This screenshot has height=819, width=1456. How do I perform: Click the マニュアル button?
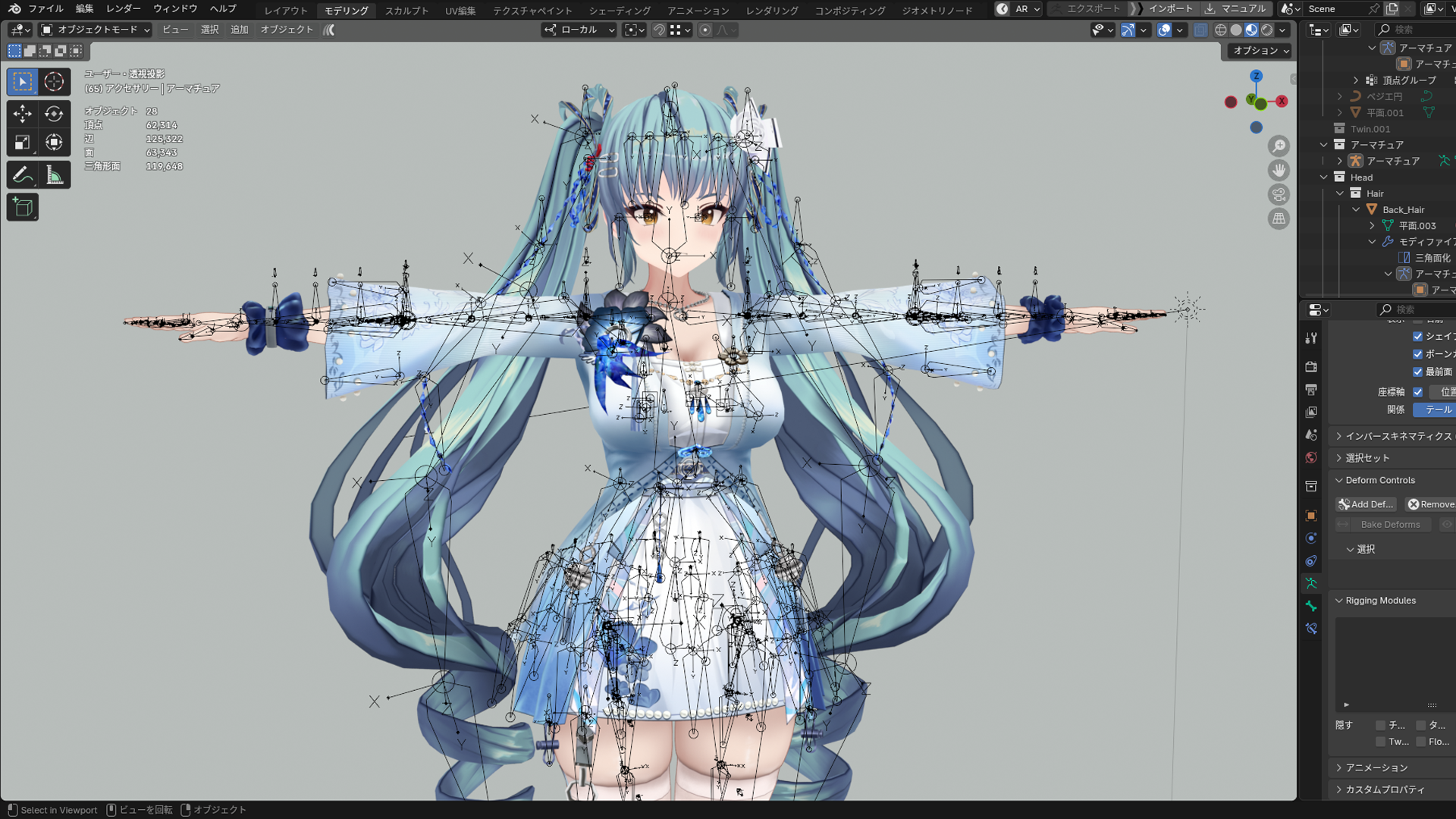1236,9
